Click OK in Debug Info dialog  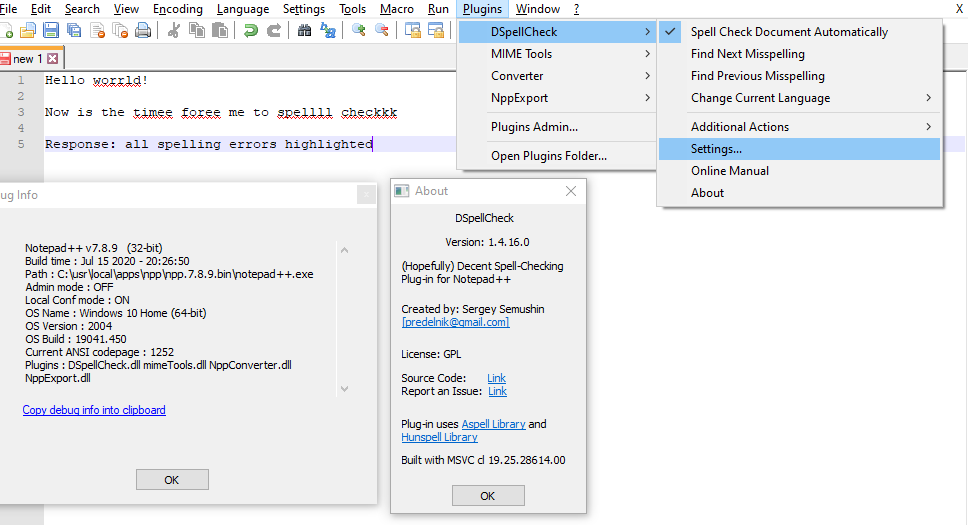(x=172, y=480)
